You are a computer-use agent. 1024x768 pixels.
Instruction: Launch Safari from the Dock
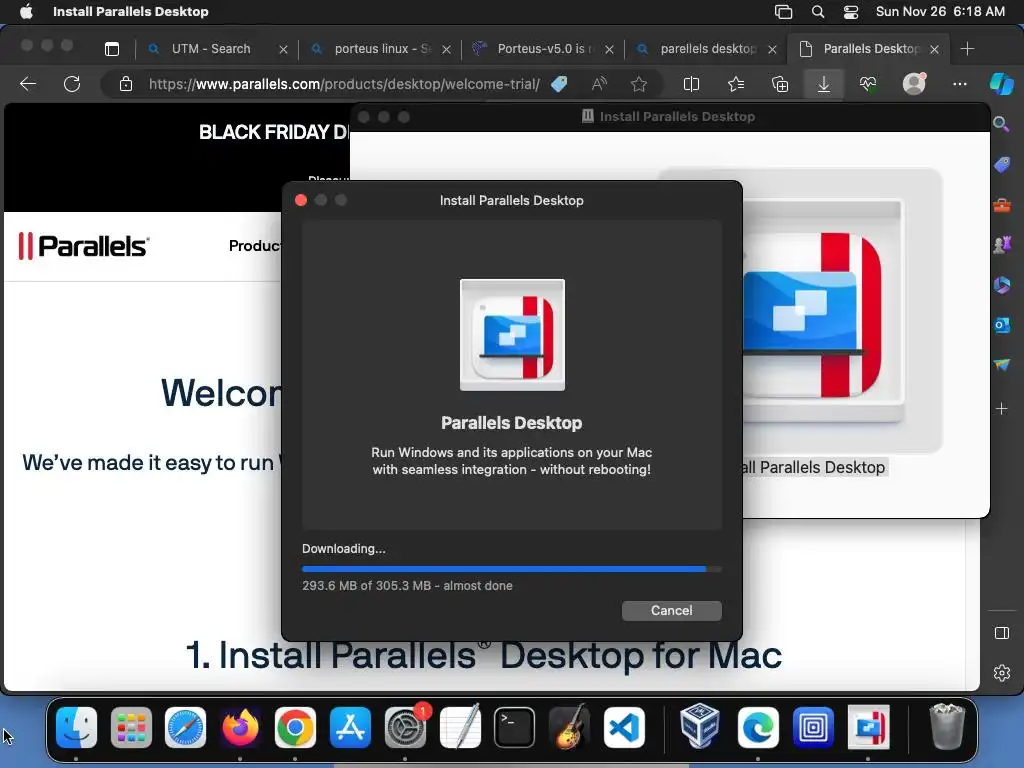point(185,728)
